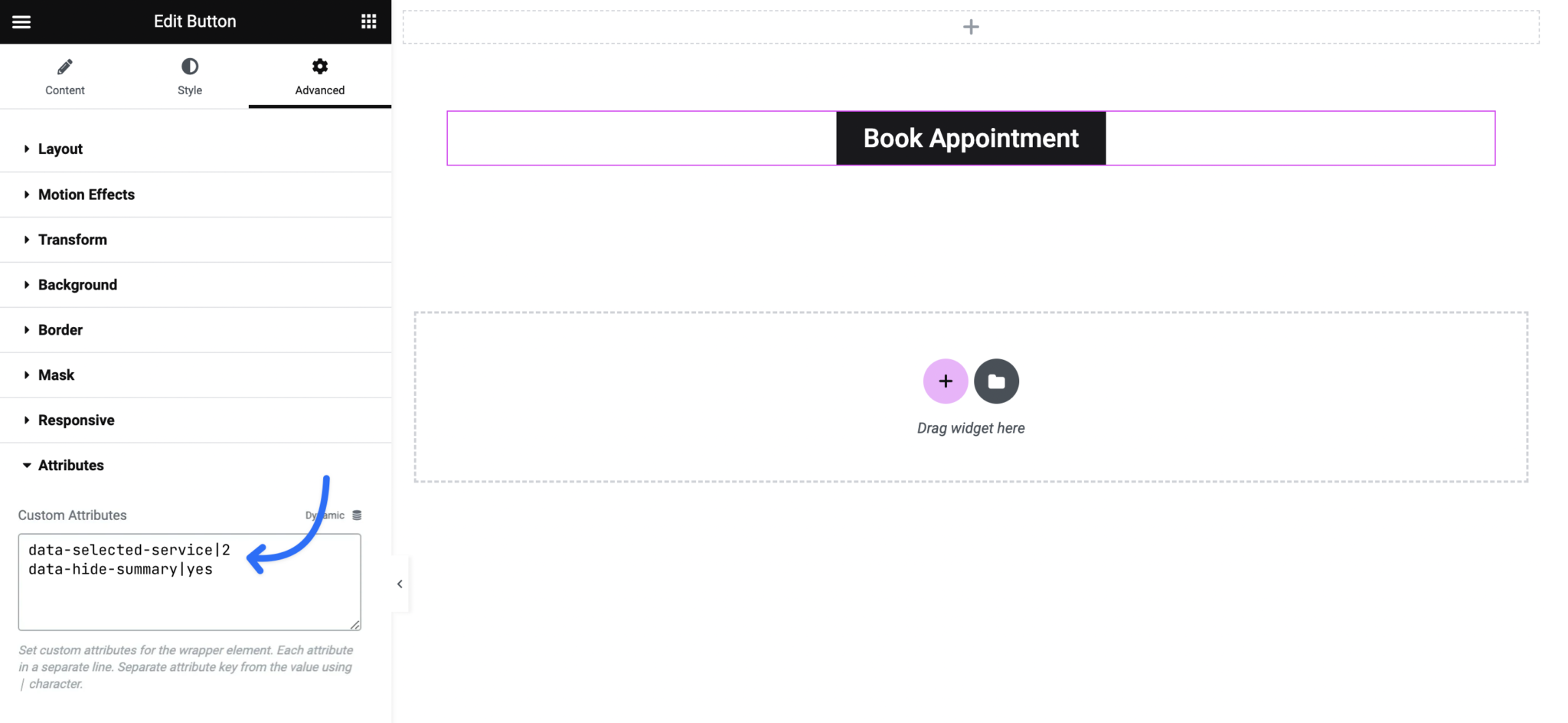This screenshot has width=1568, height=723.
Task: Open the Elementor hamburger menu
Action: coord(21,21)
